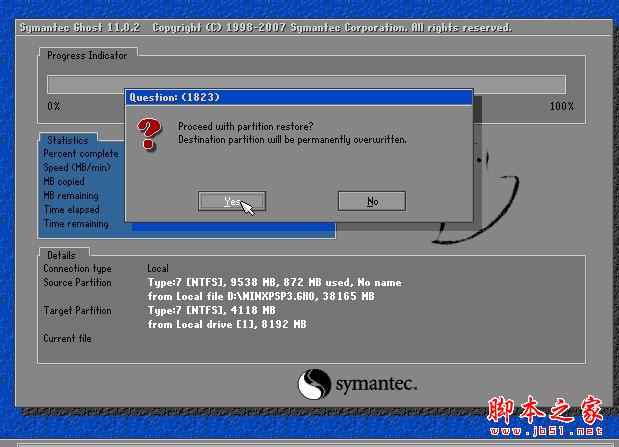Cancel the restore with No button
The width and height of the screenshot is (619, 447).
pos(371,201)
